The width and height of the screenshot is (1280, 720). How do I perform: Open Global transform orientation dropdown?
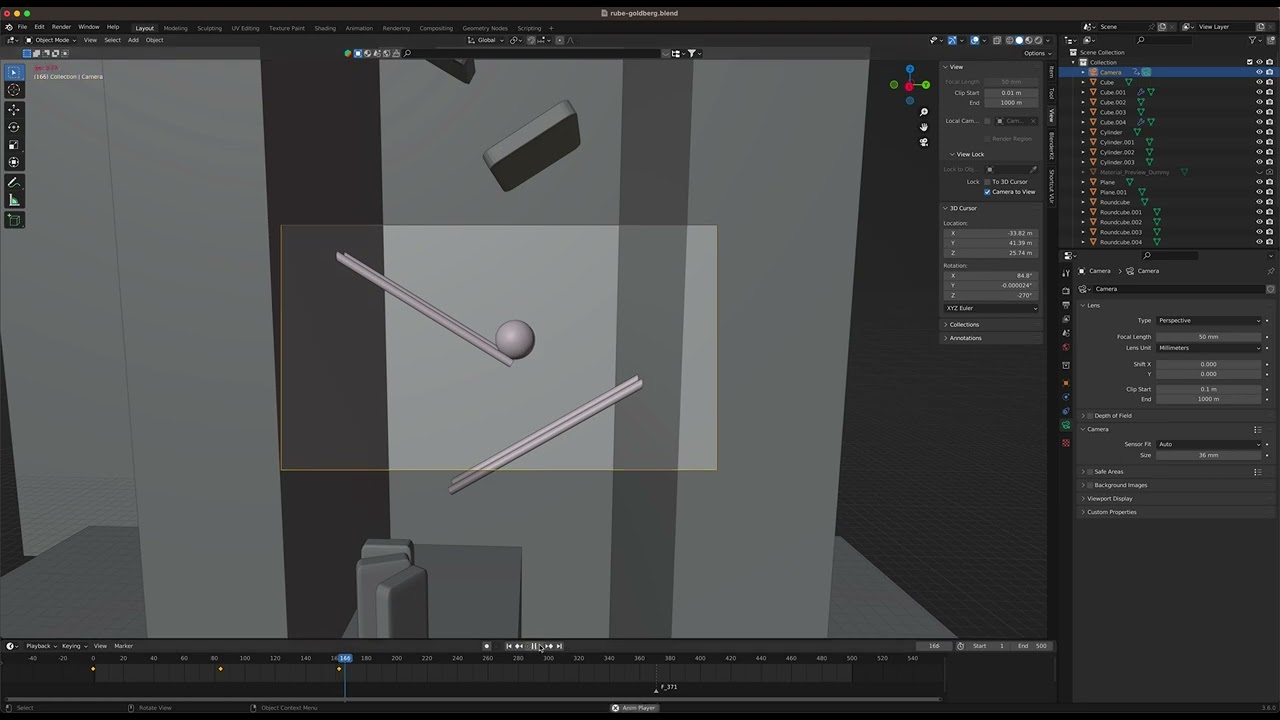486,40
